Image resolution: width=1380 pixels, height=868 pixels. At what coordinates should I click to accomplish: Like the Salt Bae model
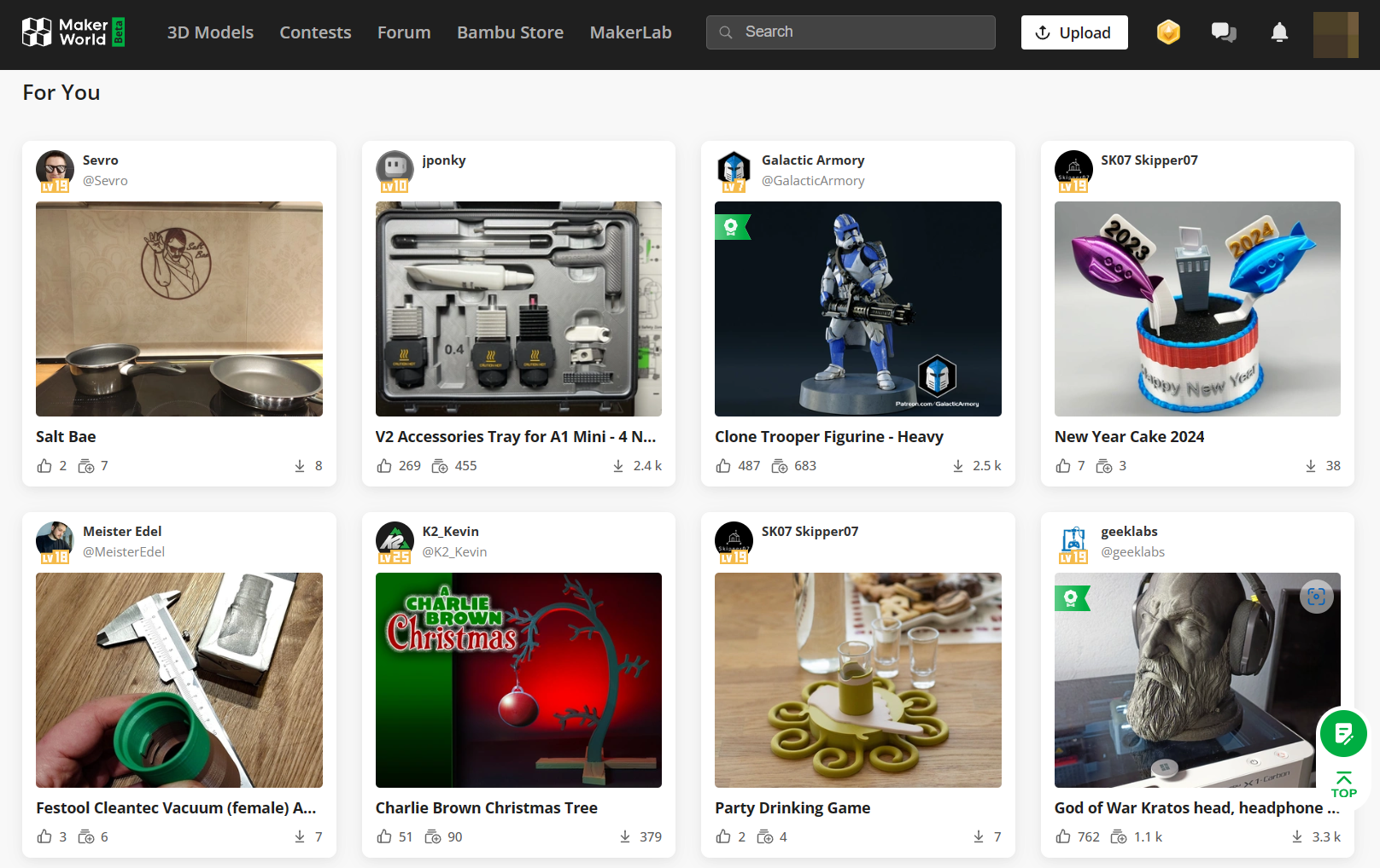(44, 466)
